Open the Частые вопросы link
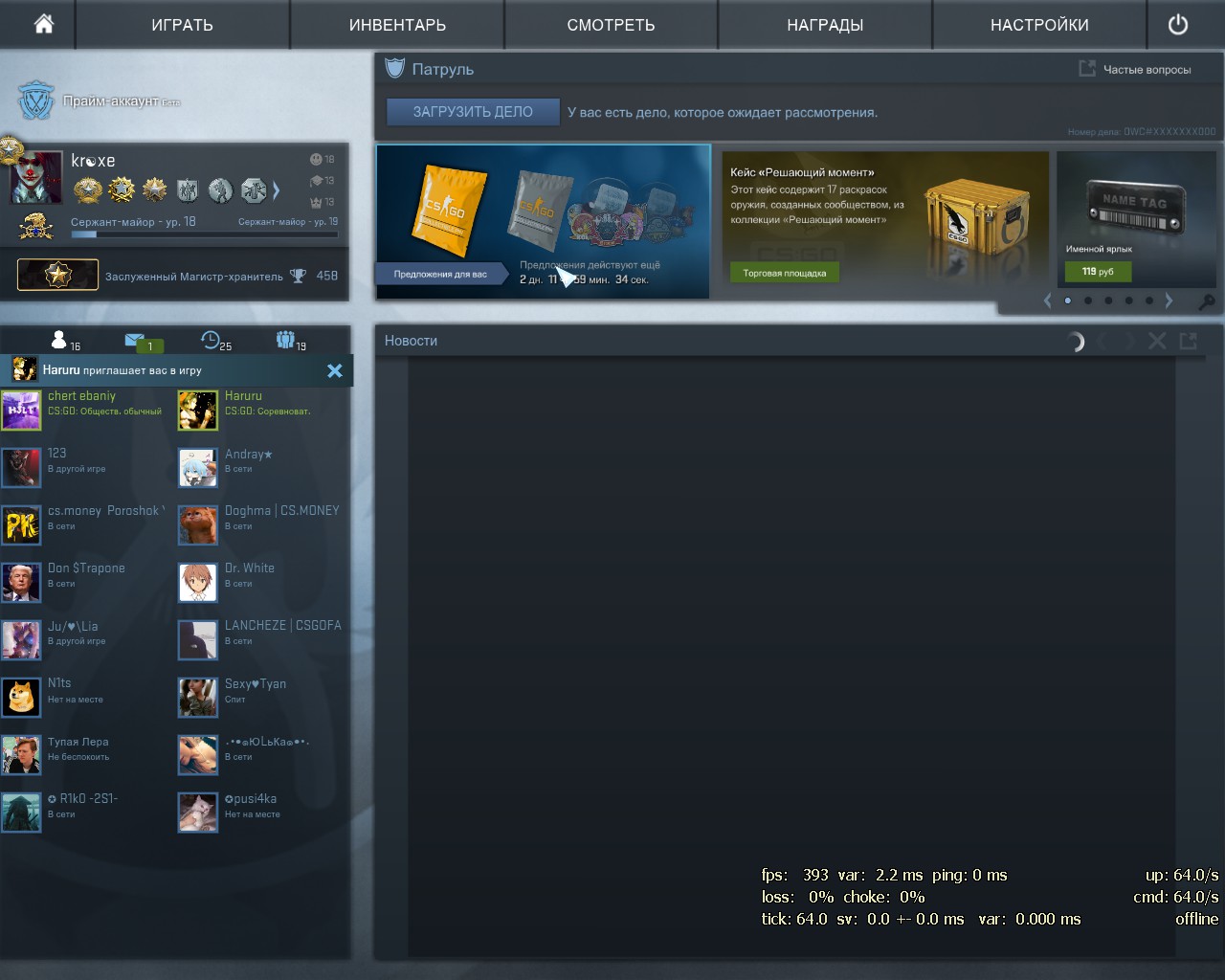This screenshot has height=980, width=1225. click(x=1136, y=69)
